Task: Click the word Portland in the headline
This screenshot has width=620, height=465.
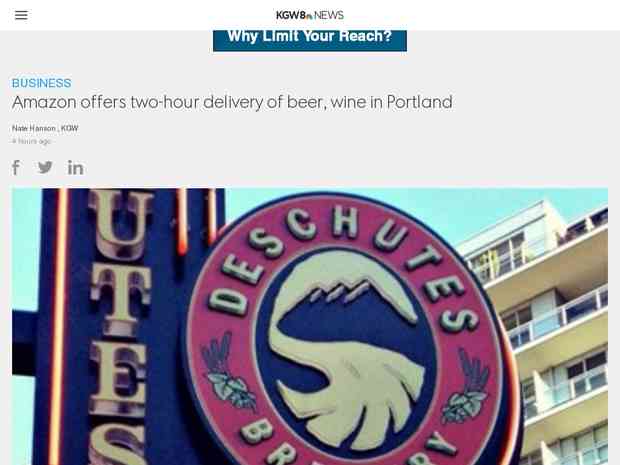Action: pyautogui.click(x=420, y=102)
